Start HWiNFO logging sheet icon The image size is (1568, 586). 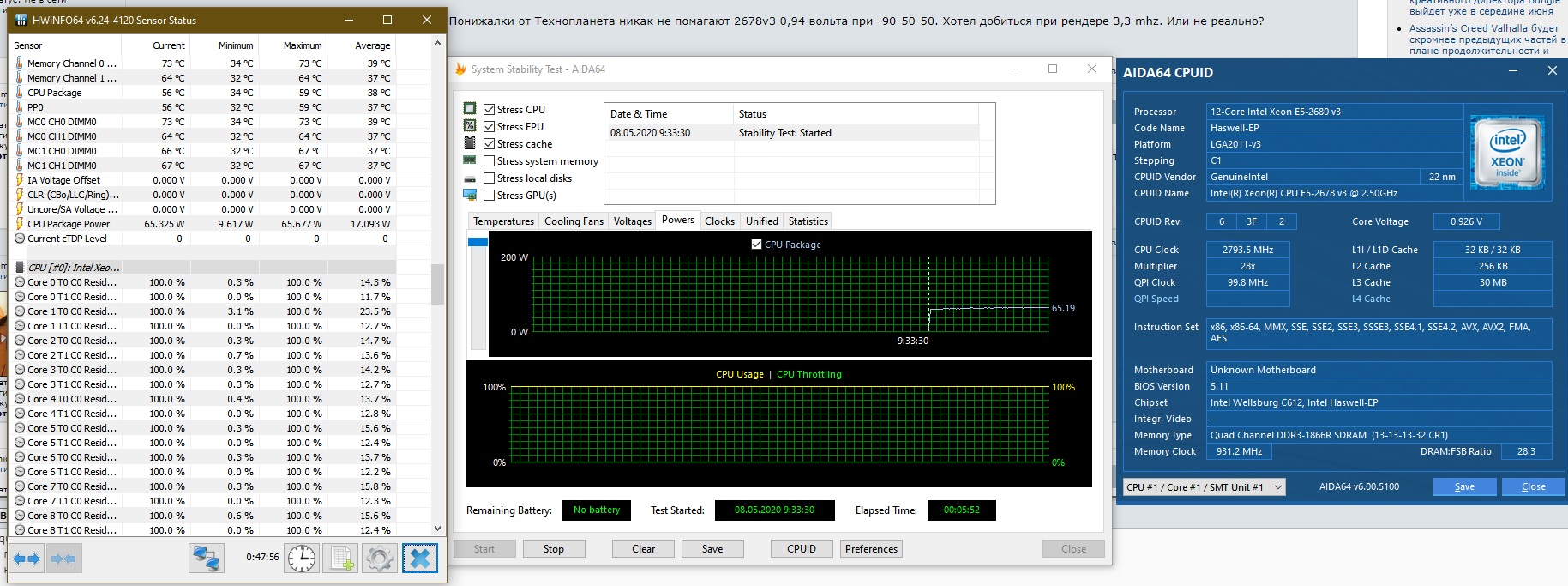341,559
